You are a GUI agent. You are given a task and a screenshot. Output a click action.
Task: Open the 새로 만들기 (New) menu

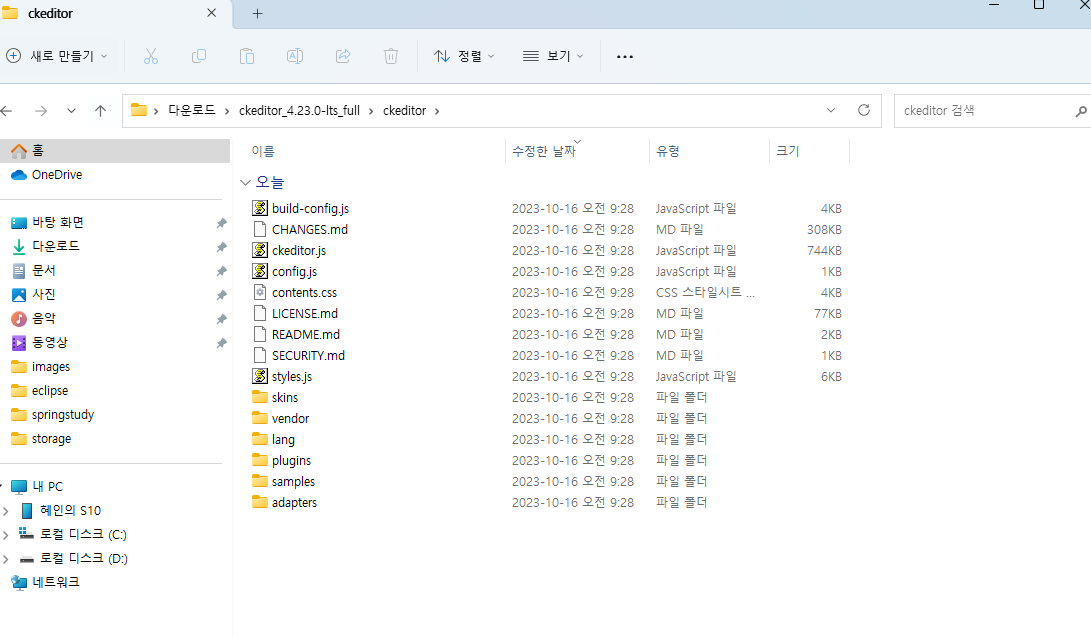[57, 56]
